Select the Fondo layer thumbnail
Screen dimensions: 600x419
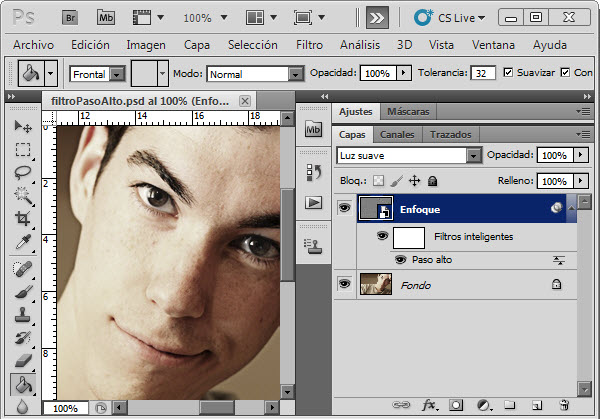point(376,284)
